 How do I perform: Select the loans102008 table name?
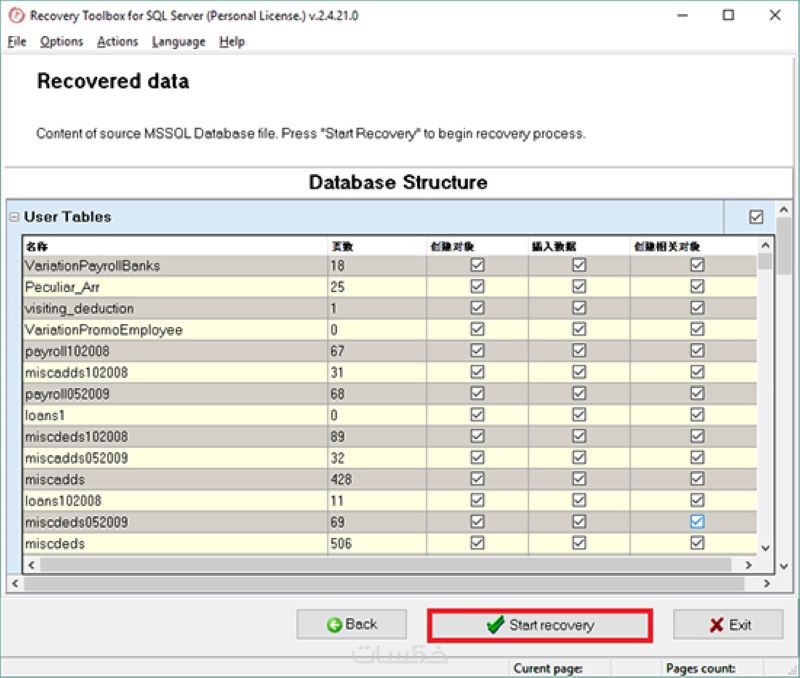(63, 501)
